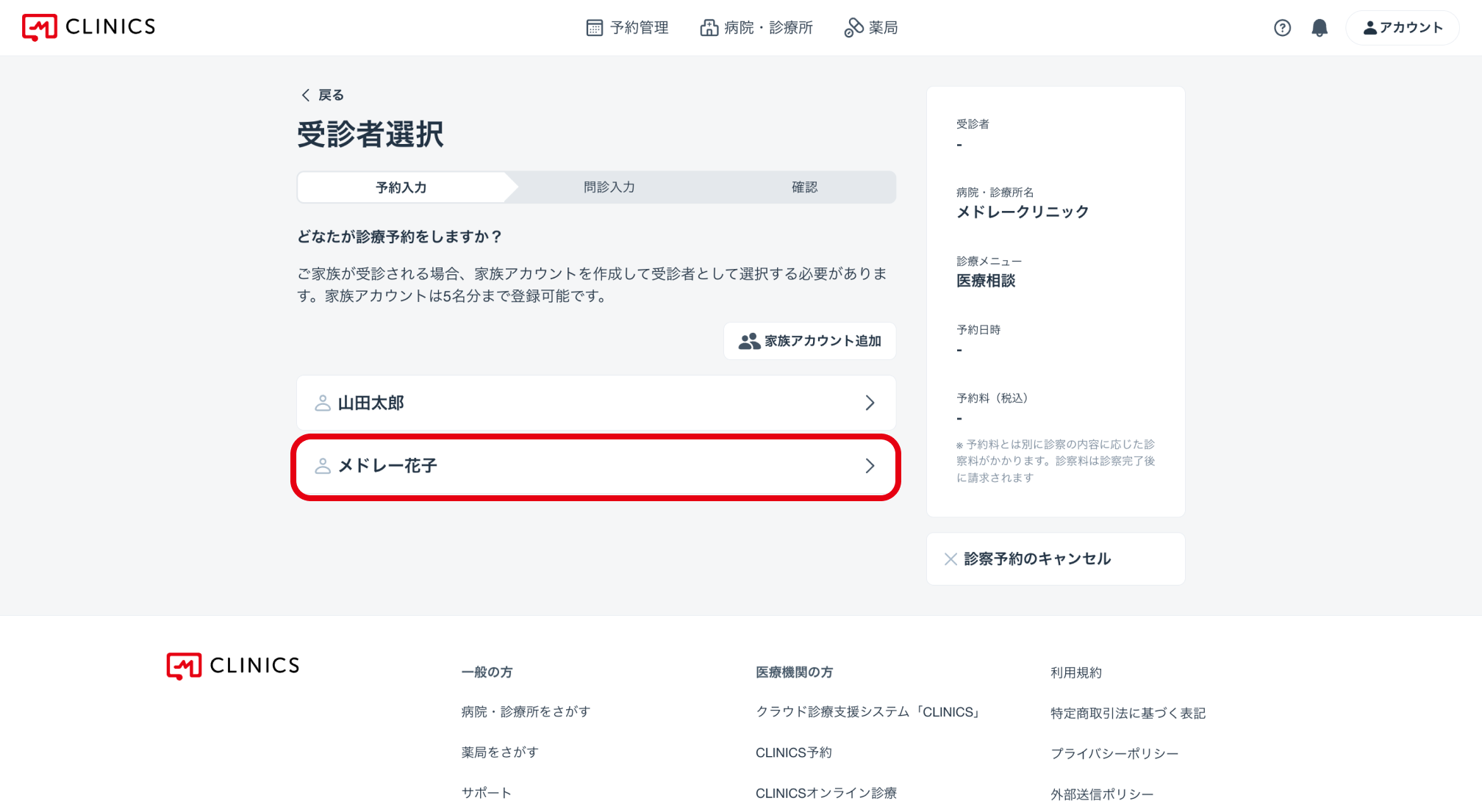The width and height of the screenshot is (1482, 812).
Task: Select the 確認 step tab
Action: [x=804, y=187]
